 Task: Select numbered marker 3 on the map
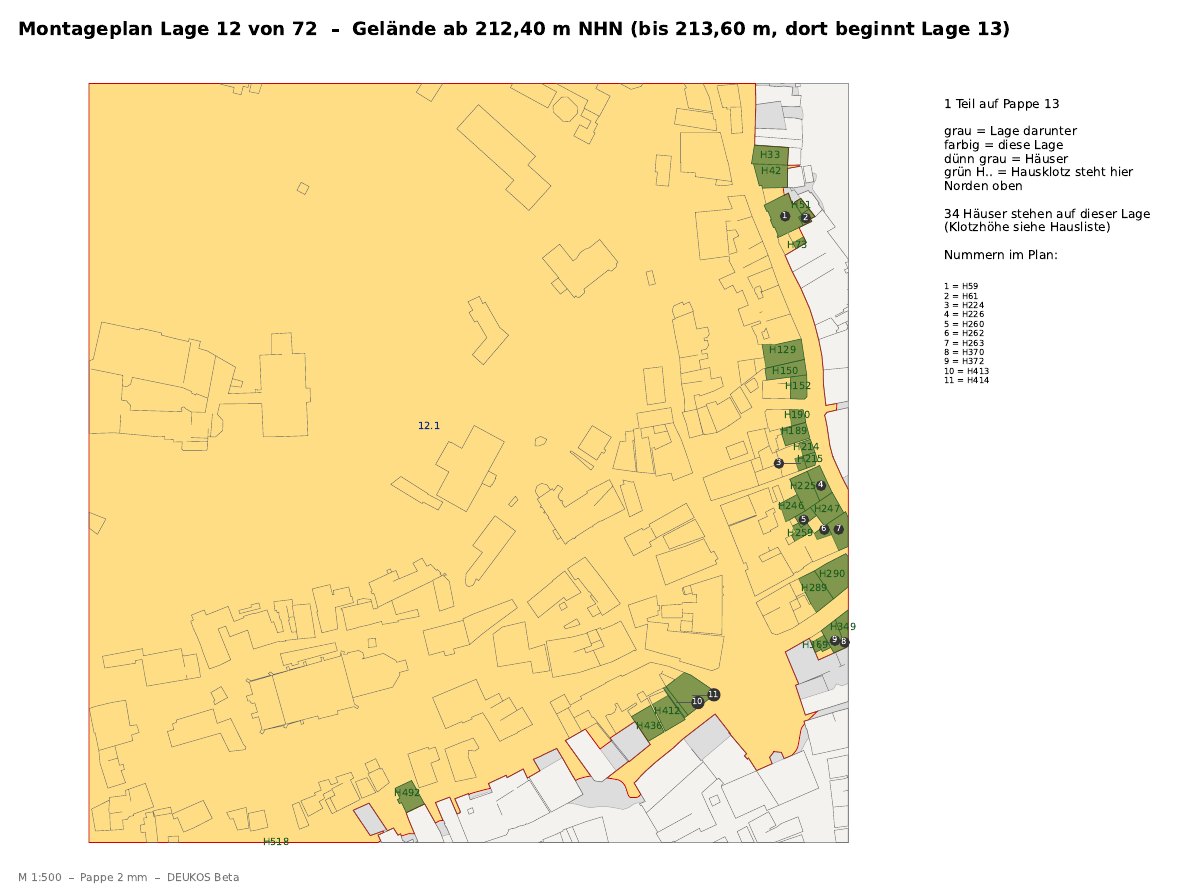click(779, 463)
